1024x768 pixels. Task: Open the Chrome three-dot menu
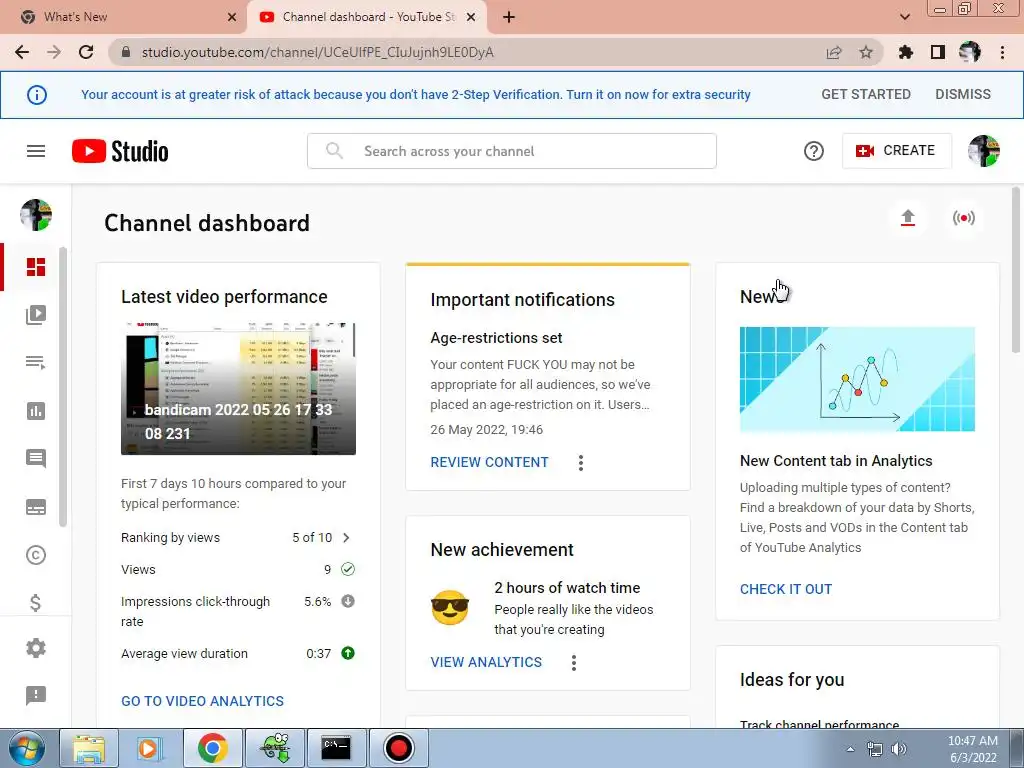pos(1002,52)
